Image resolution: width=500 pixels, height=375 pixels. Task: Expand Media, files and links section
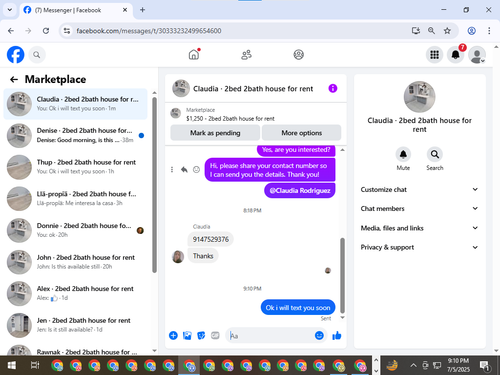point(419,228)
